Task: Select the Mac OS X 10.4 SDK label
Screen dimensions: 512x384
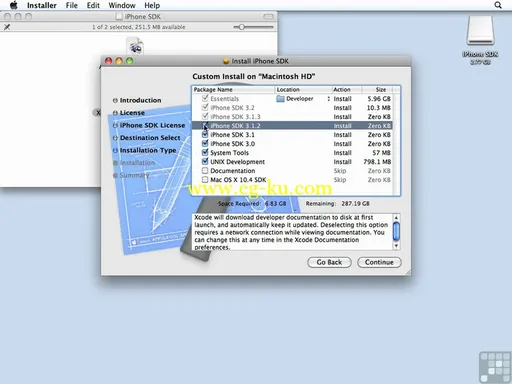Action: (x=238, y=180)
